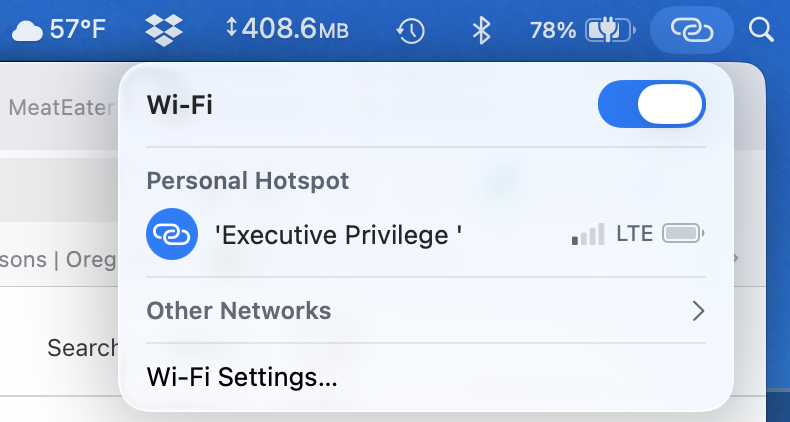Turn off the Wi-Fi switch
Image resolution: width=790 pixels, height=422 pixels.
(x=651, y=104)
